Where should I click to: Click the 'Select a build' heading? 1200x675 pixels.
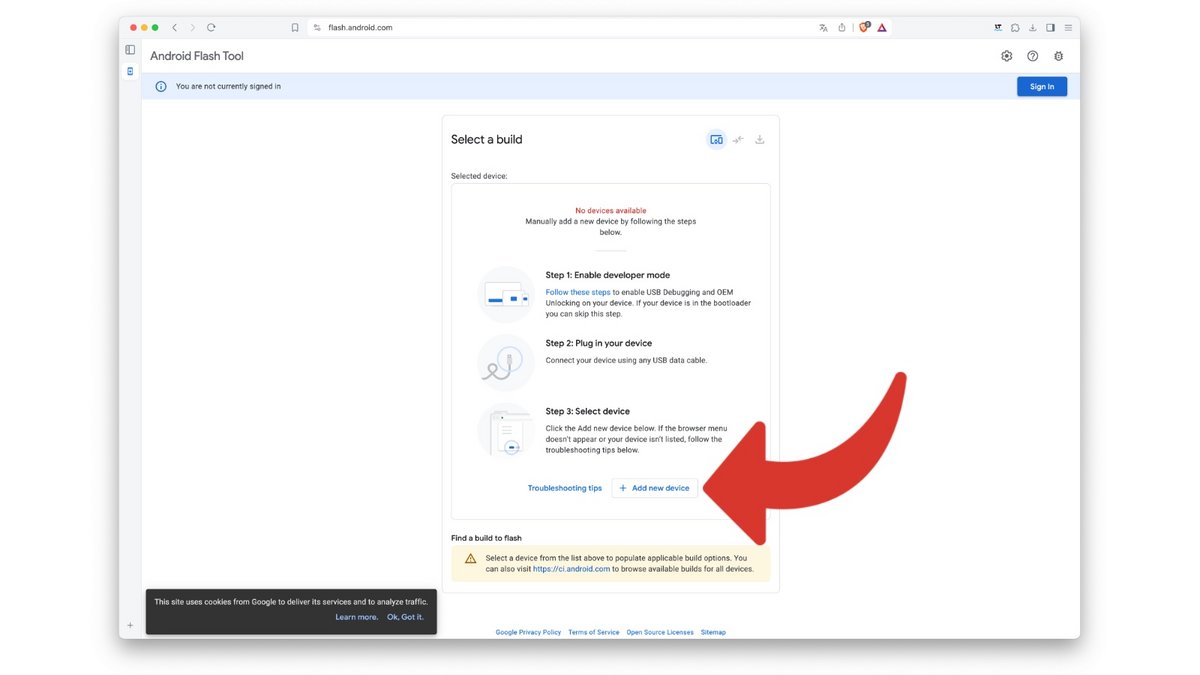click(487, 140)
